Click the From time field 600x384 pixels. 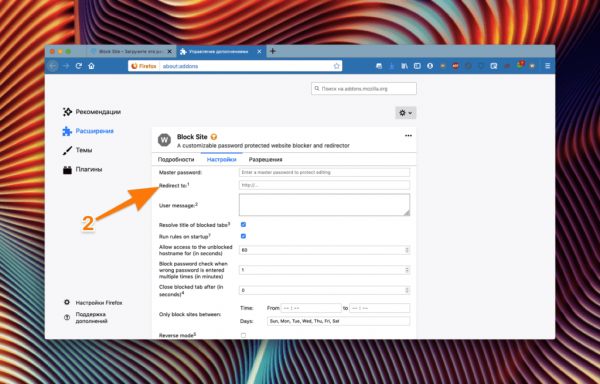coord(311,308)
